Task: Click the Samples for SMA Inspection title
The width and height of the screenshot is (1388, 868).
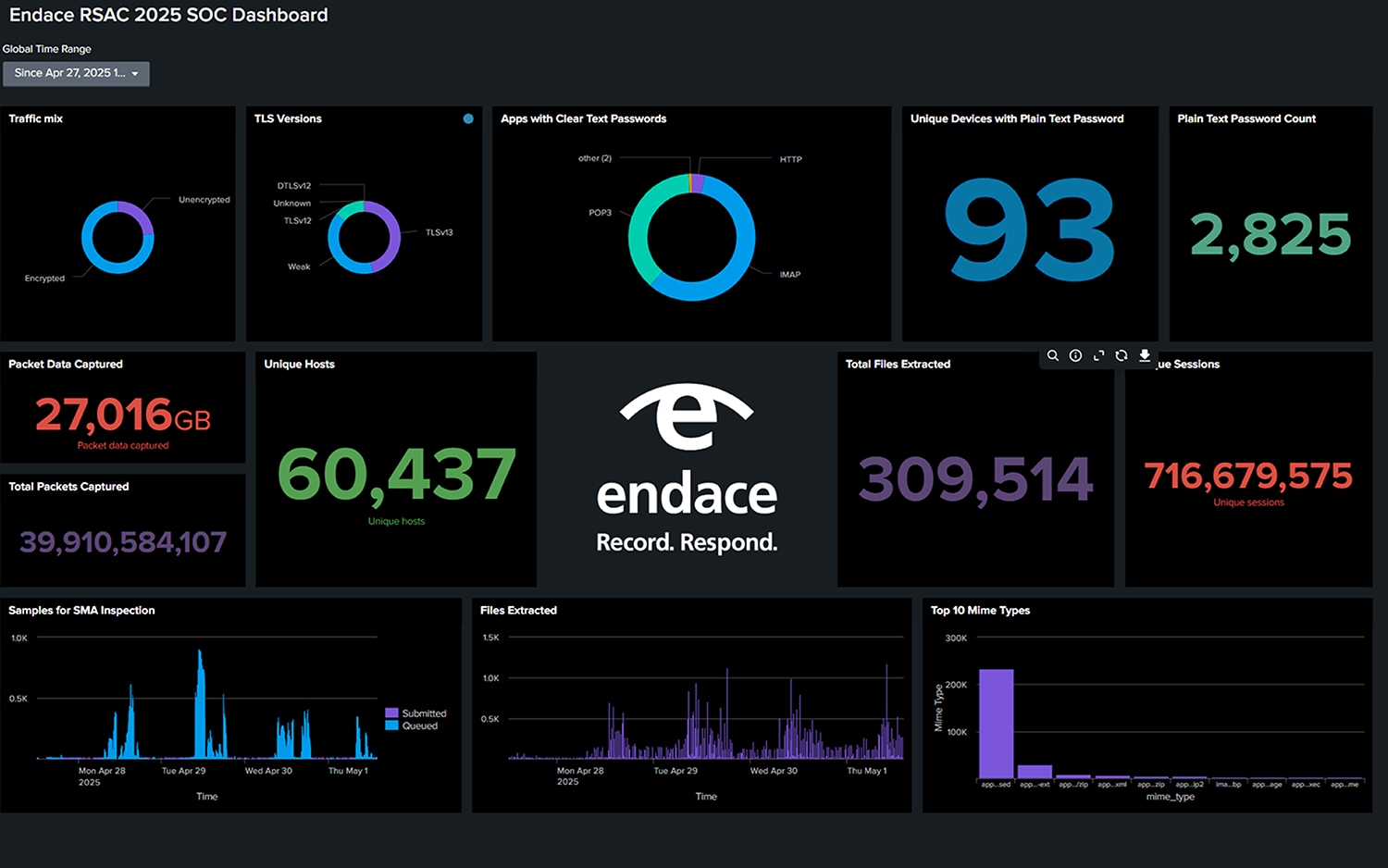Action: tap(81, 611)
